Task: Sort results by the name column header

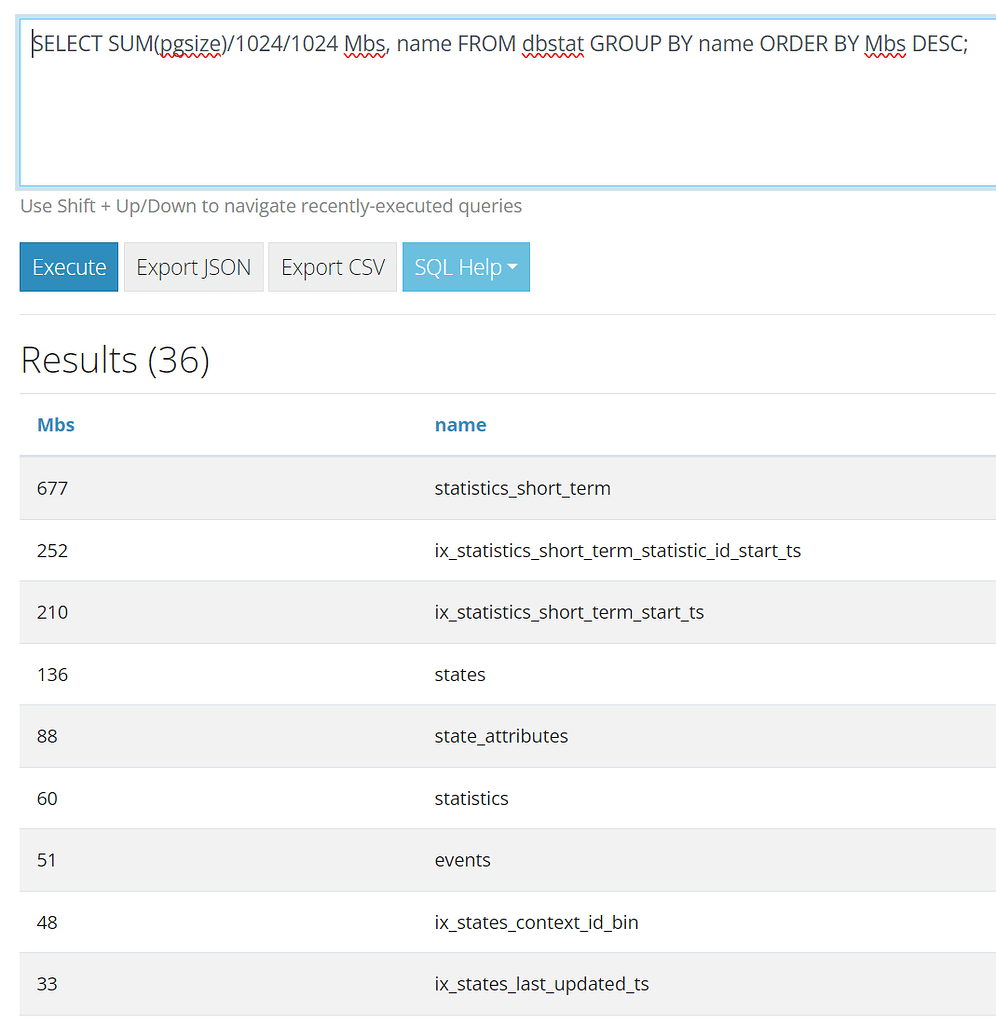Action: 460,424
